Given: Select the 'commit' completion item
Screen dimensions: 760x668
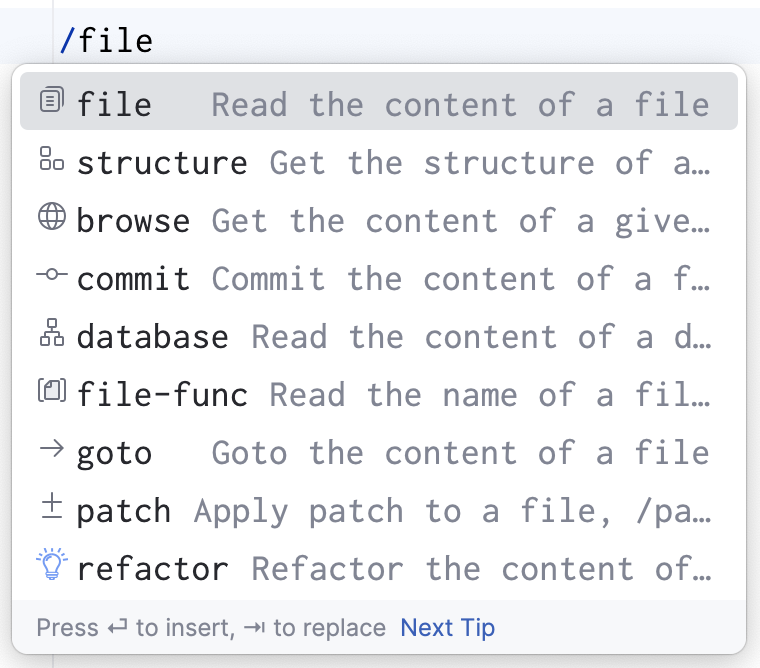Looking at the screenshot, I should [133, 278].
